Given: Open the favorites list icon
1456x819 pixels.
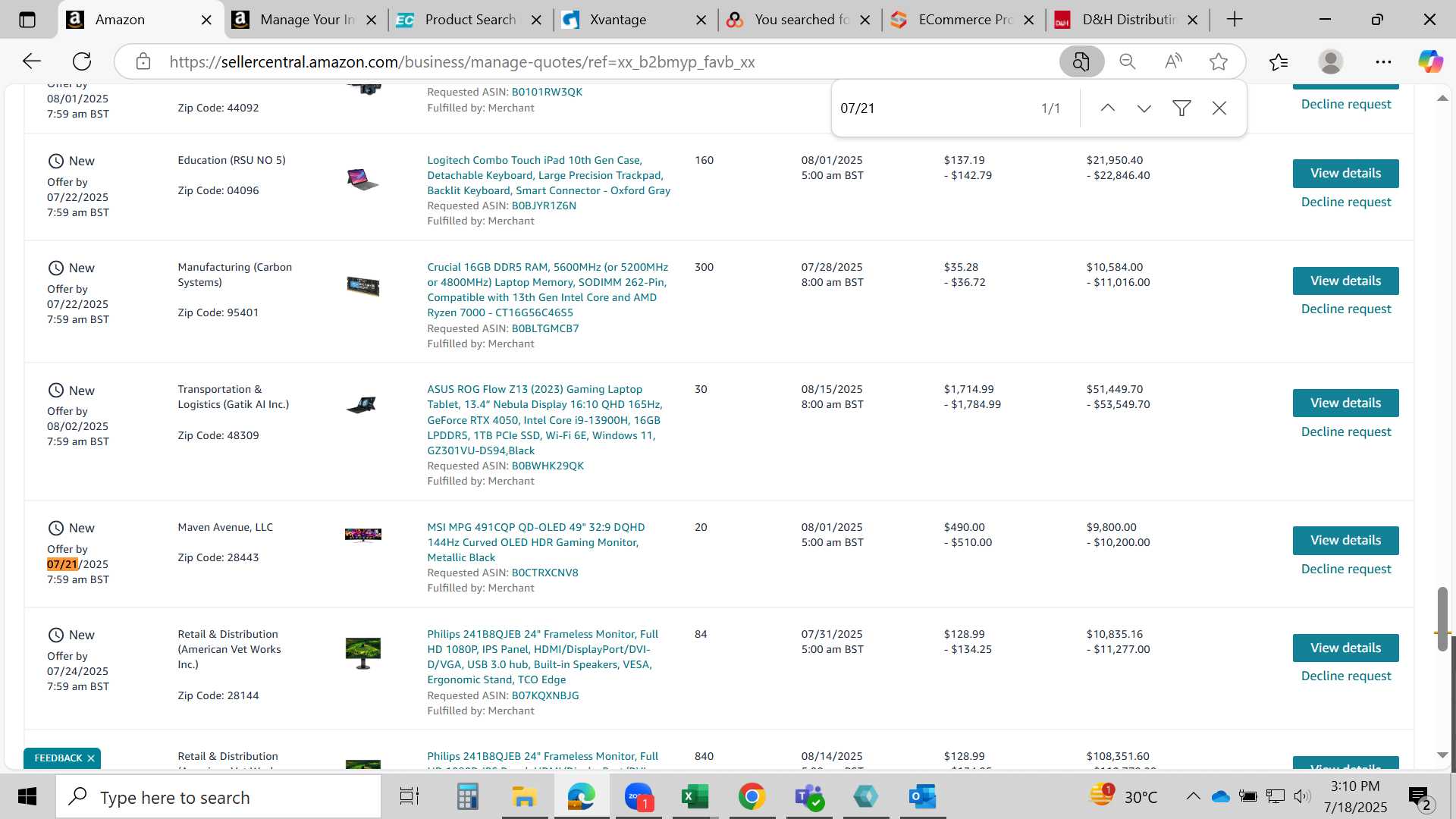Looking at the screenshot, I should tap(1279, 61).
